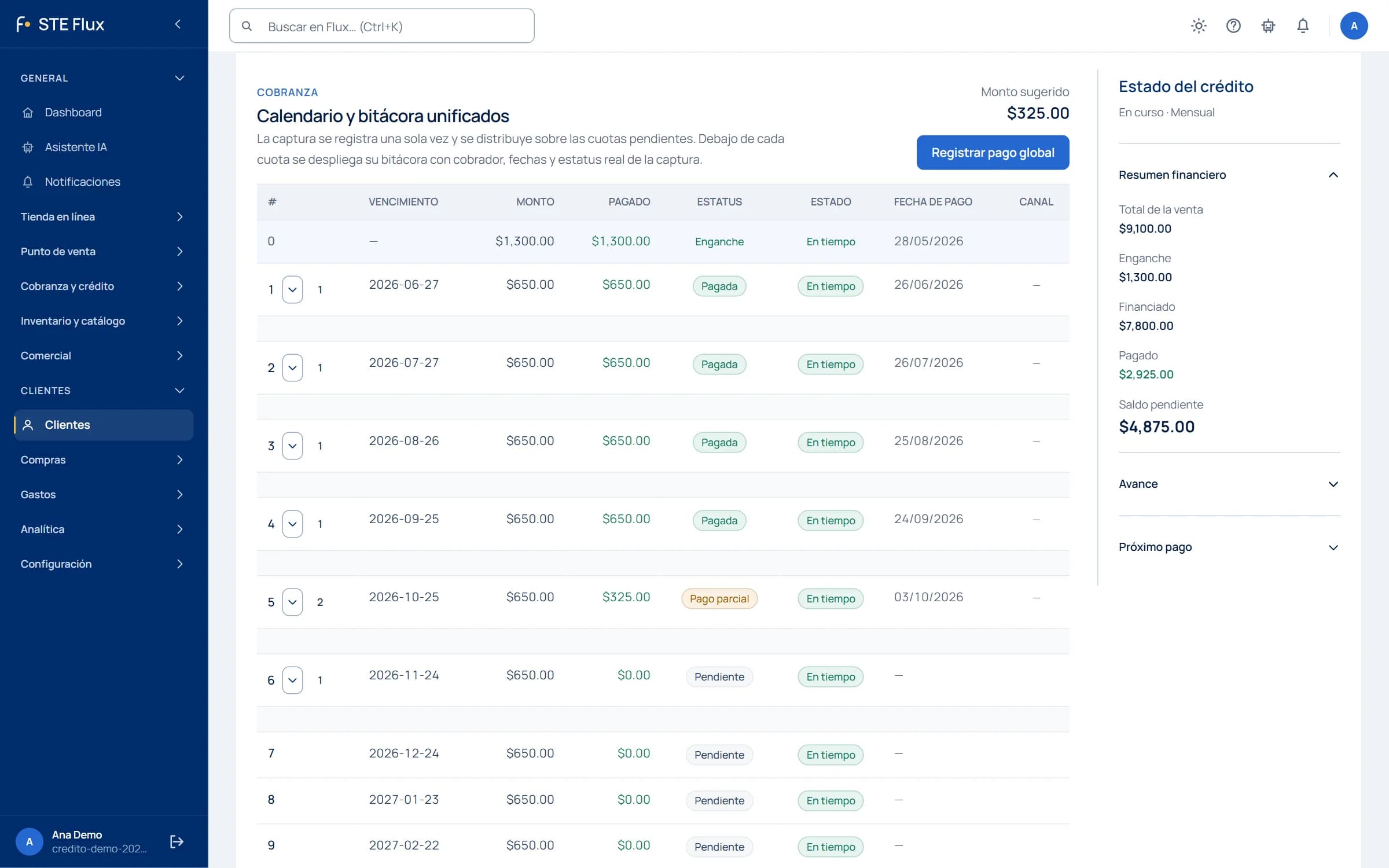1389x868 pixels.
Task: Click Monto sugerido $325.00 value
Action: click(x=1038, y=113)
